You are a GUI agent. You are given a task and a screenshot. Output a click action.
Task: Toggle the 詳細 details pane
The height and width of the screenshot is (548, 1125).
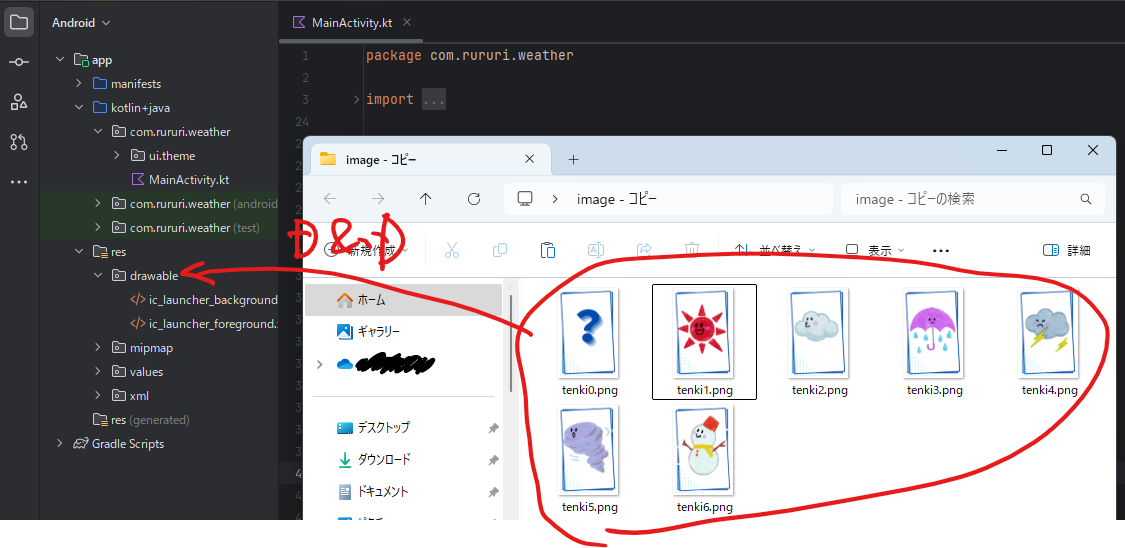[1066, 250]
